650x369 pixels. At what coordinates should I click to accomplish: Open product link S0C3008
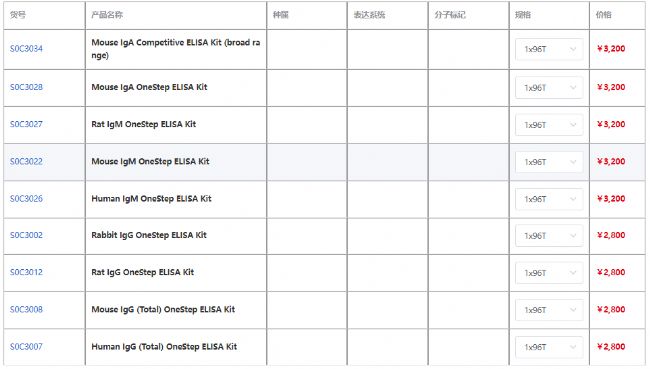pos(26,309)
